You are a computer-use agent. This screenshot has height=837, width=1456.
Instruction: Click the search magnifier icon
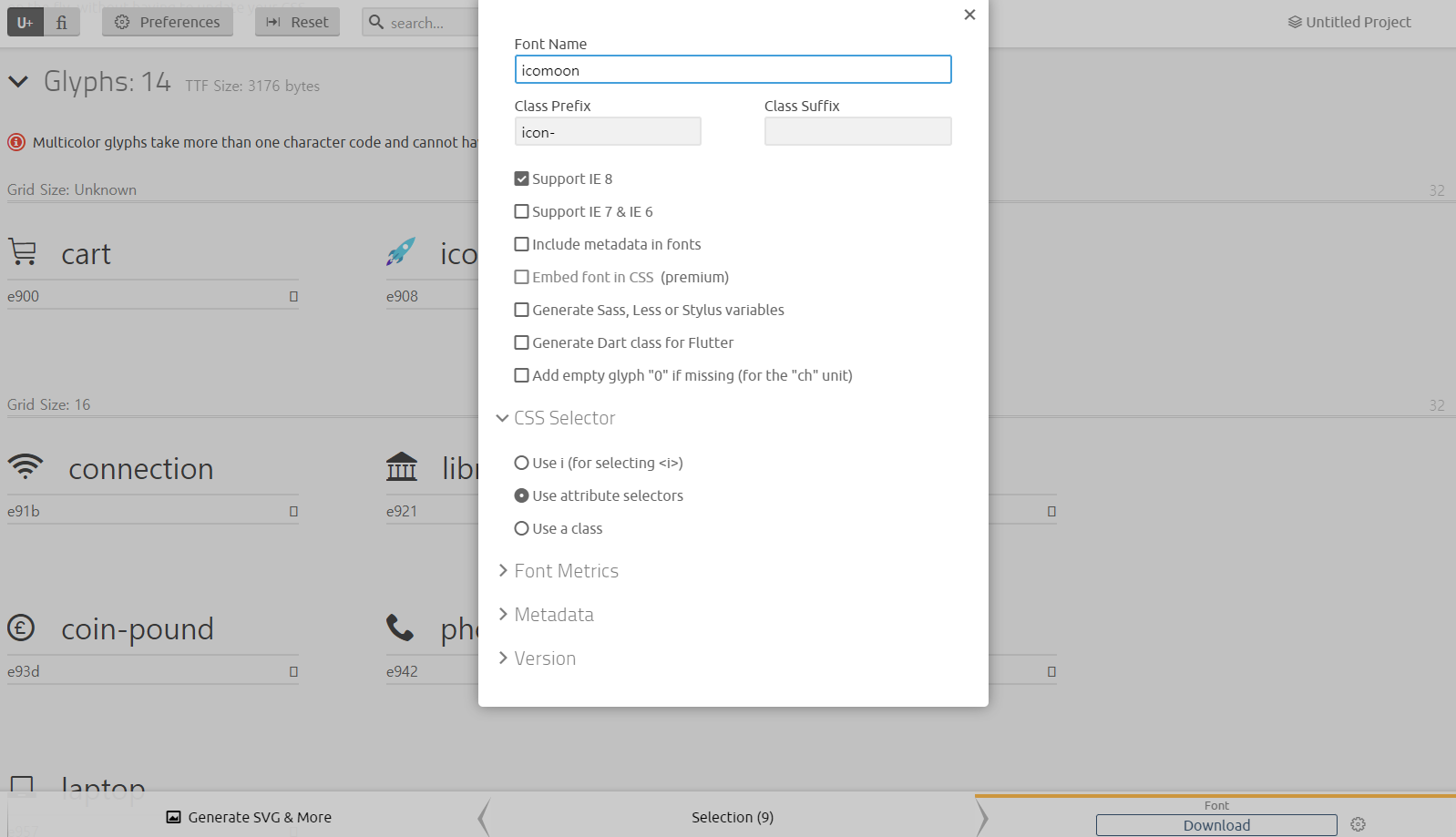(x=376, y=22)
